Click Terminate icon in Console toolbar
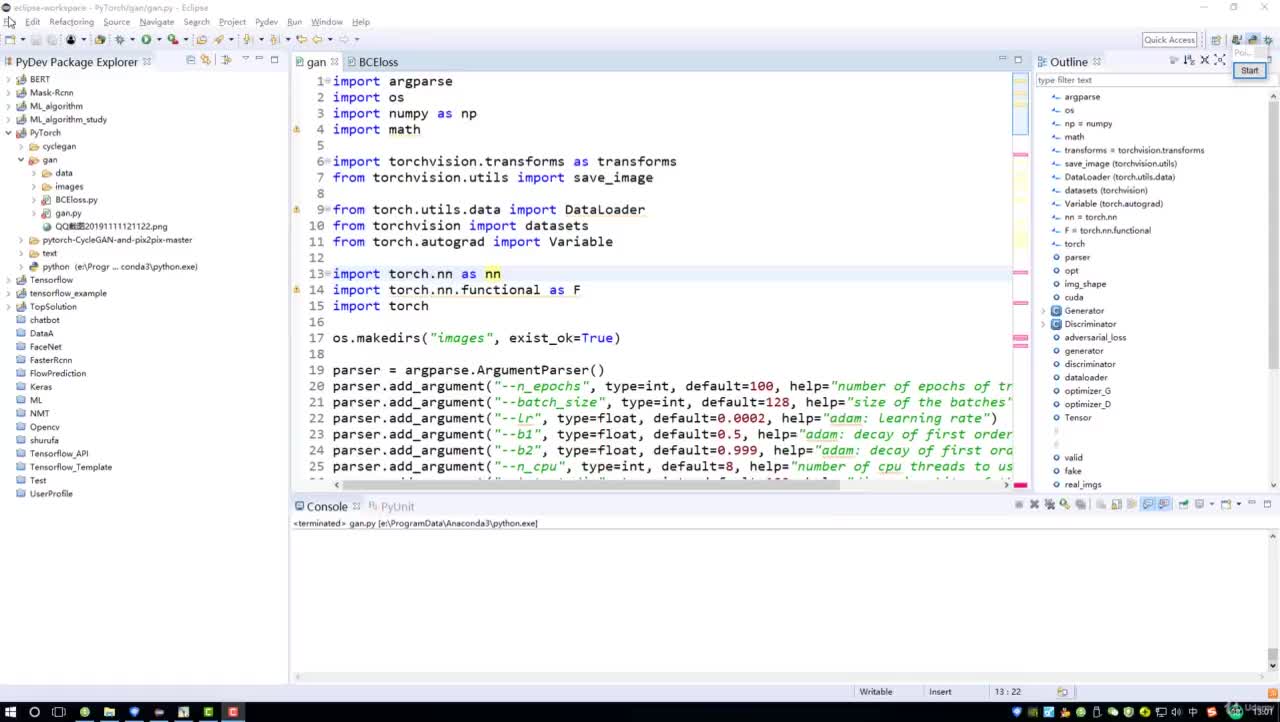Viewport: 1280px width, 722px height. pos(1019,505)
